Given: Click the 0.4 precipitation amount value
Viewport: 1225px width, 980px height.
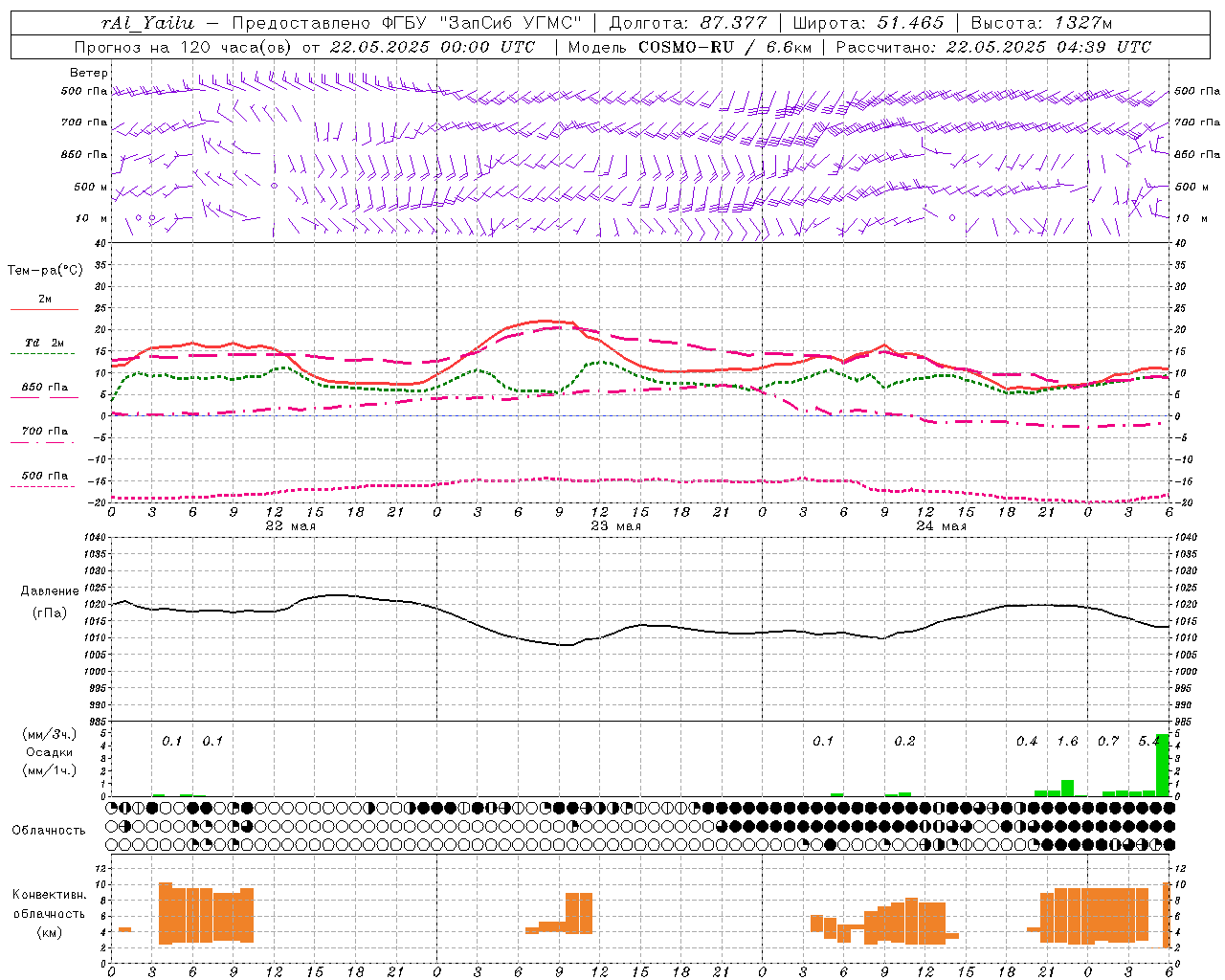Looking at the screenshot, I should click(x=1027, y=742).
